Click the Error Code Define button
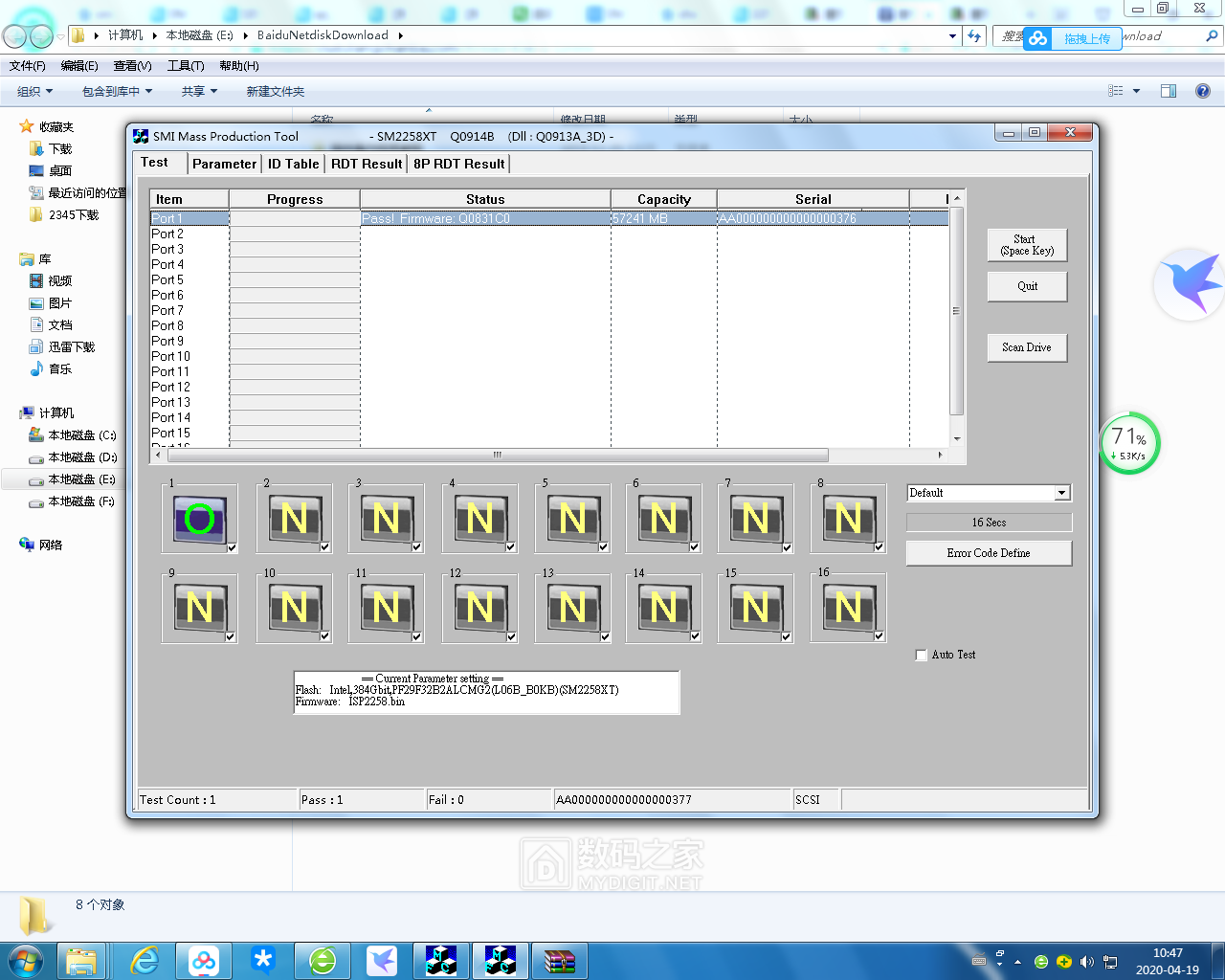Viewport: 1225px width, 980px height. point(989,553)
